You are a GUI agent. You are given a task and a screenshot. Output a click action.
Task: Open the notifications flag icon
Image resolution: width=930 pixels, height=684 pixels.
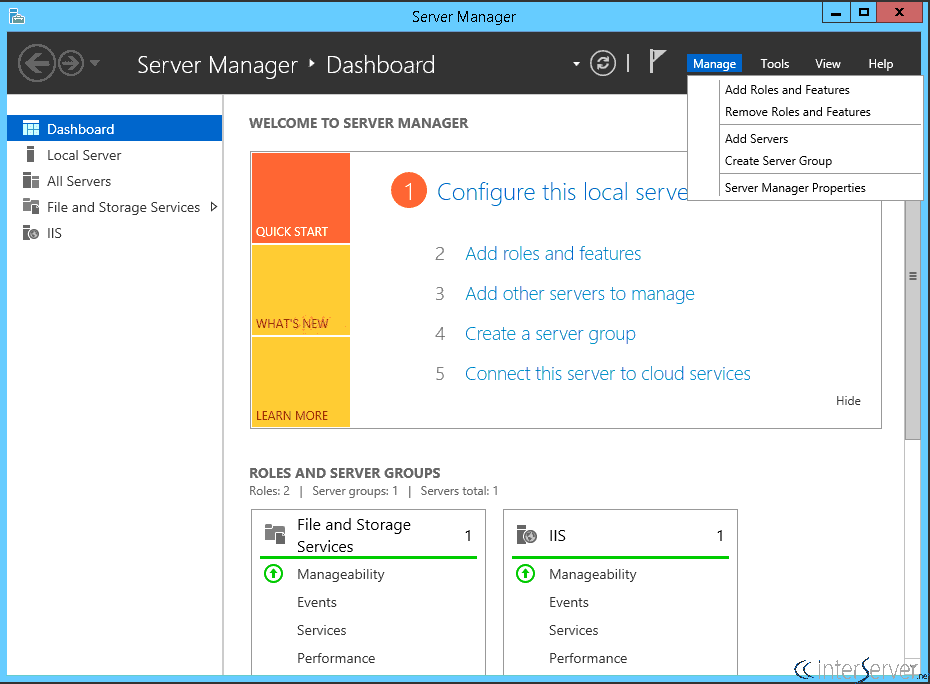[657, 61]
